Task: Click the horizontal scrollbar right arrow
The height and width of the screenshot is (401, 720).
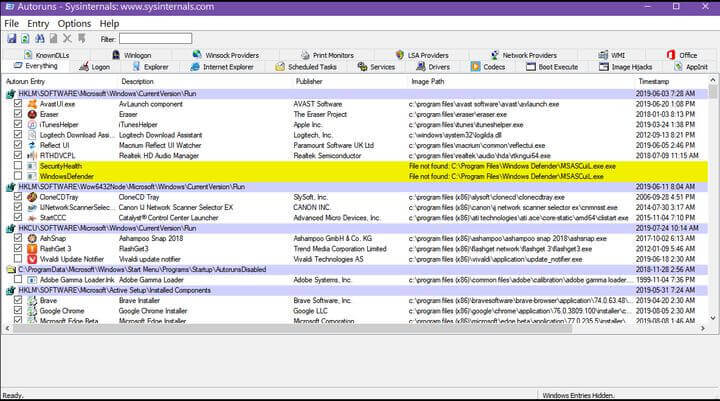Action: point(703,328)
